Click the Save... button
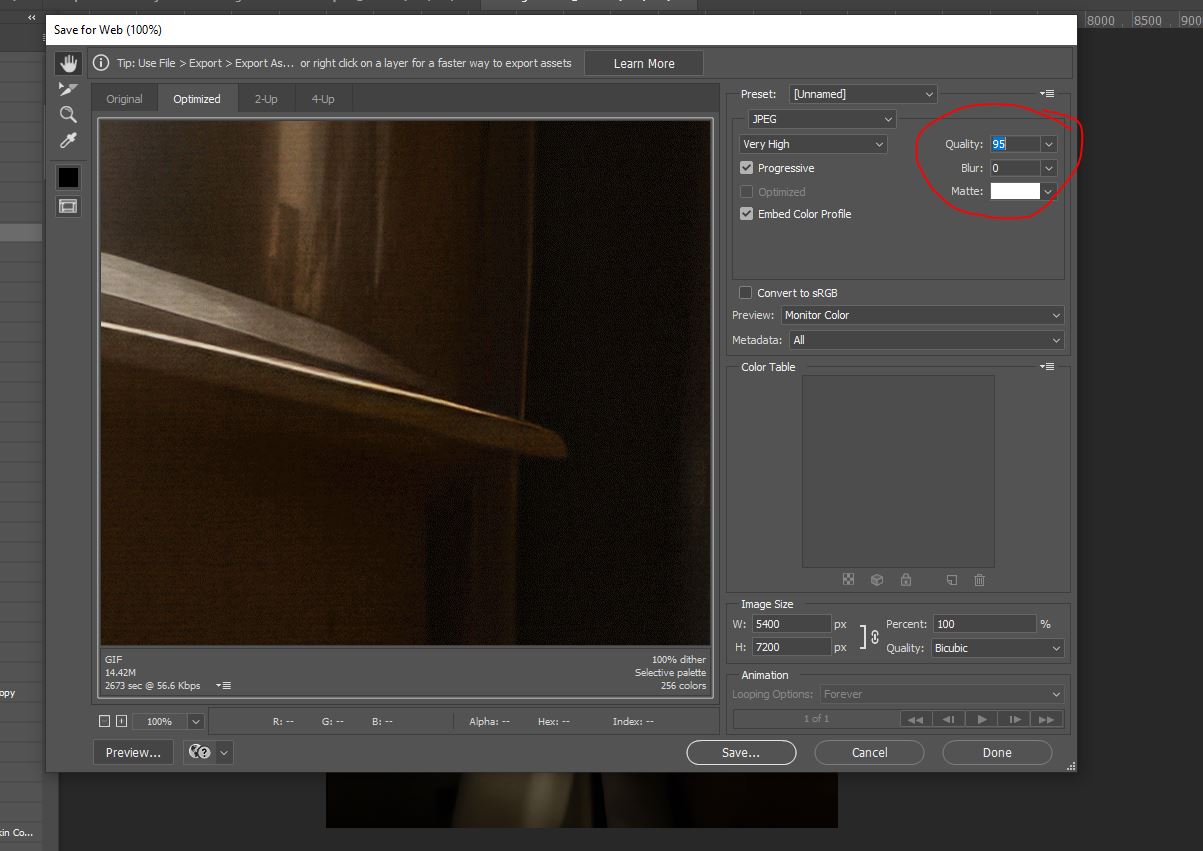Screen dimensions: 1203x851 pyautogui.click(x=741, y=752)
